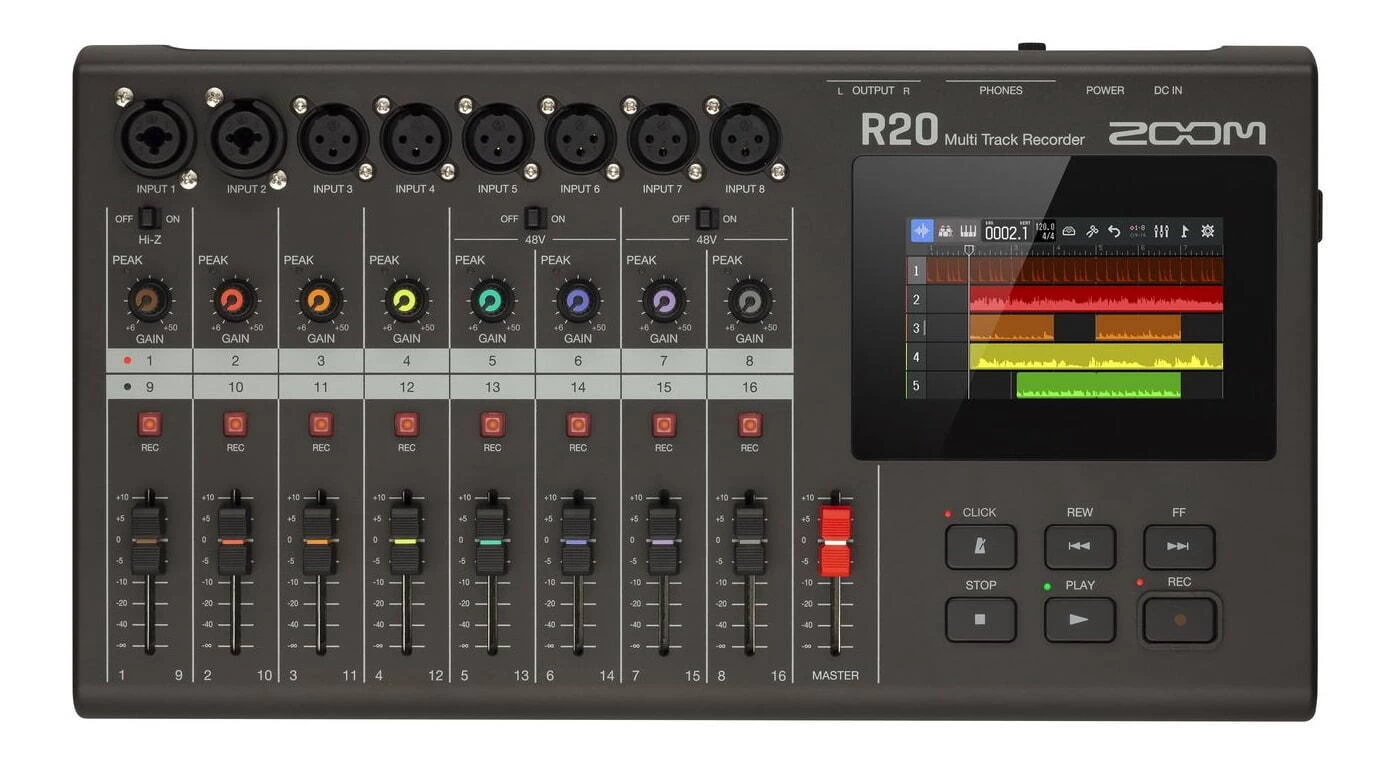1394x764 pixels.
Task: Open the looper pads view icon
Action: pyautogui.click(x=946, y=231)
